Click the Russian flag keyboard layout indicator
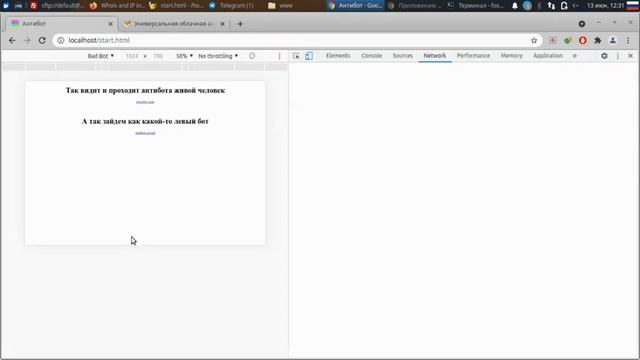This screenshot has height=360, width=640. coord(632,6)
